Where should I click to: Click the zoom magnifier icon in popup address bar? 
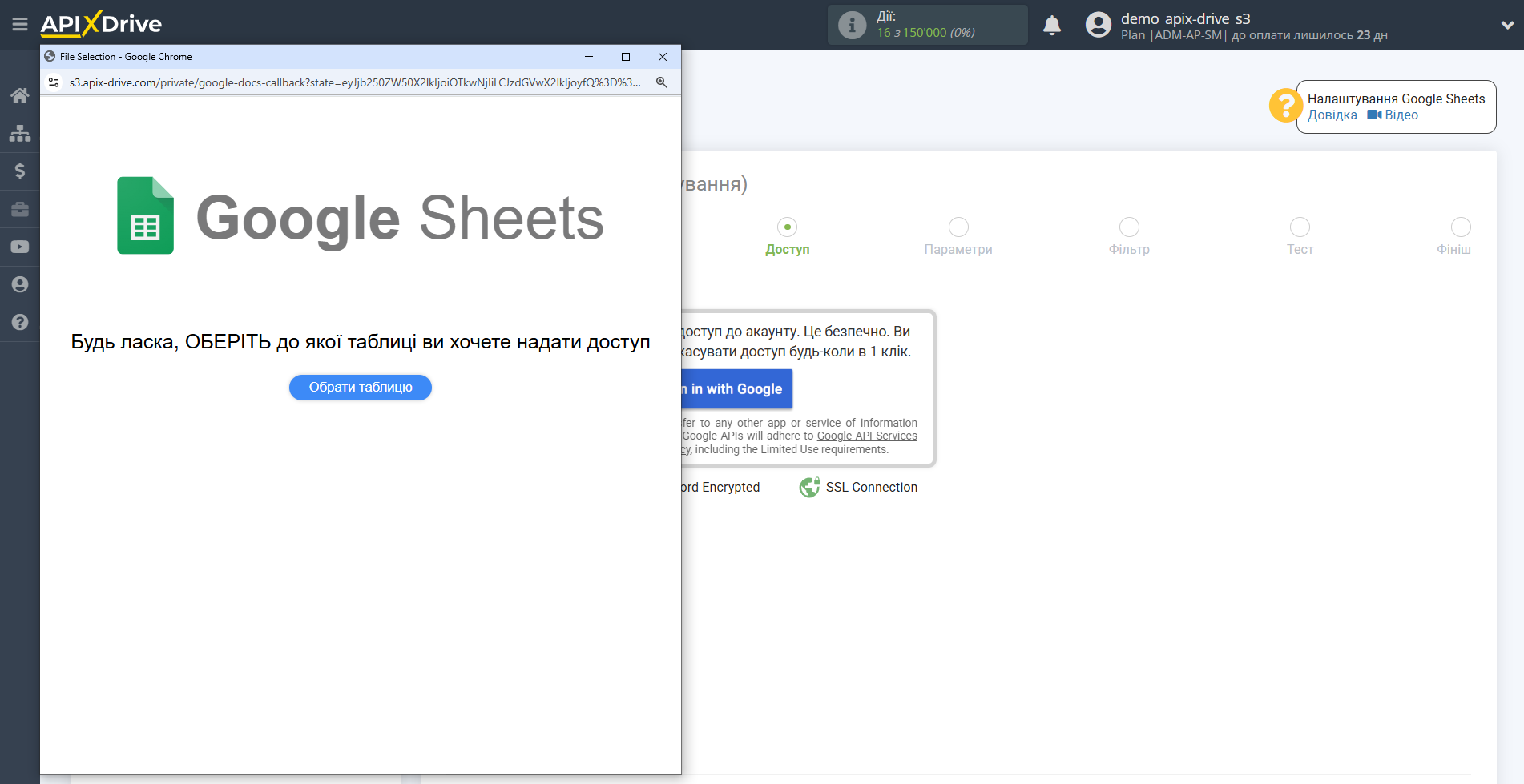point(662,82)
